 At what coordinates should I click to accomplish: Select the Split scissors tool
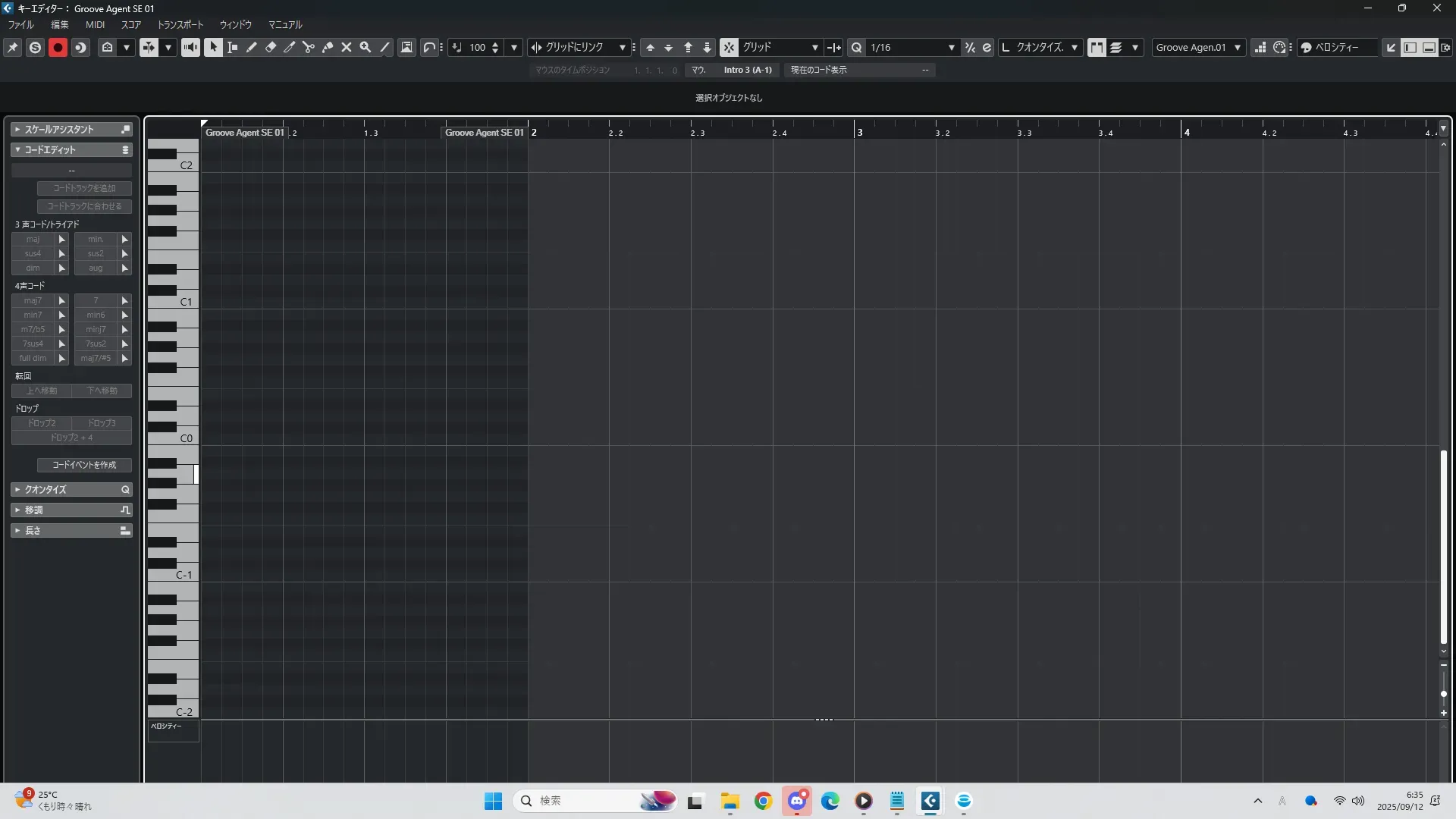point(309,47)
